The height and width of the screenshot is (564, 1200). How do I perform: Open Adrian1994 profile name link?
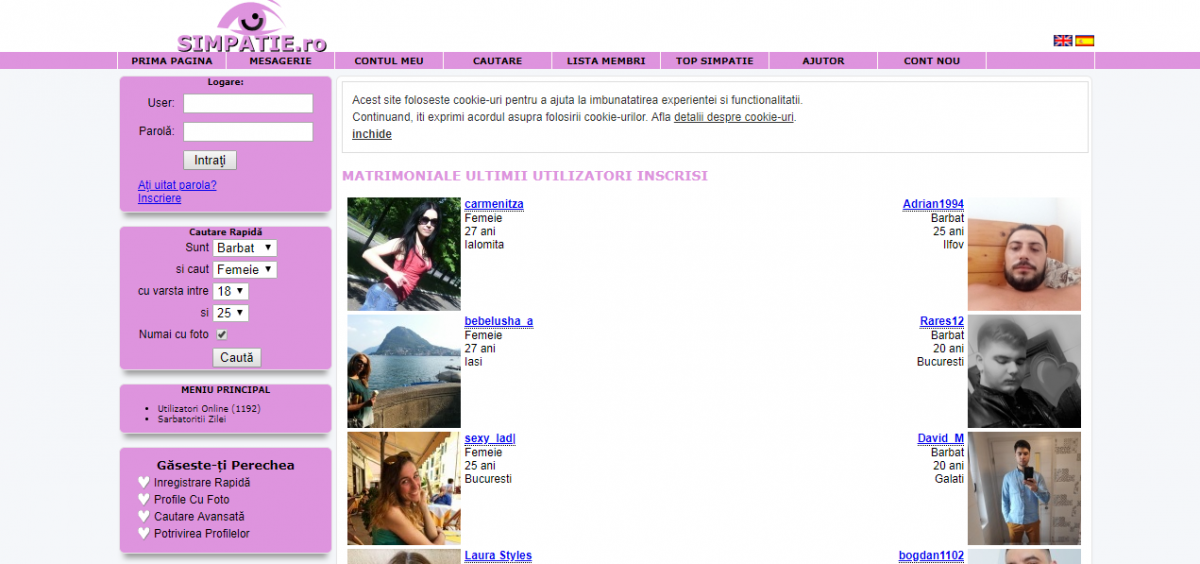[x=933, y=204]
